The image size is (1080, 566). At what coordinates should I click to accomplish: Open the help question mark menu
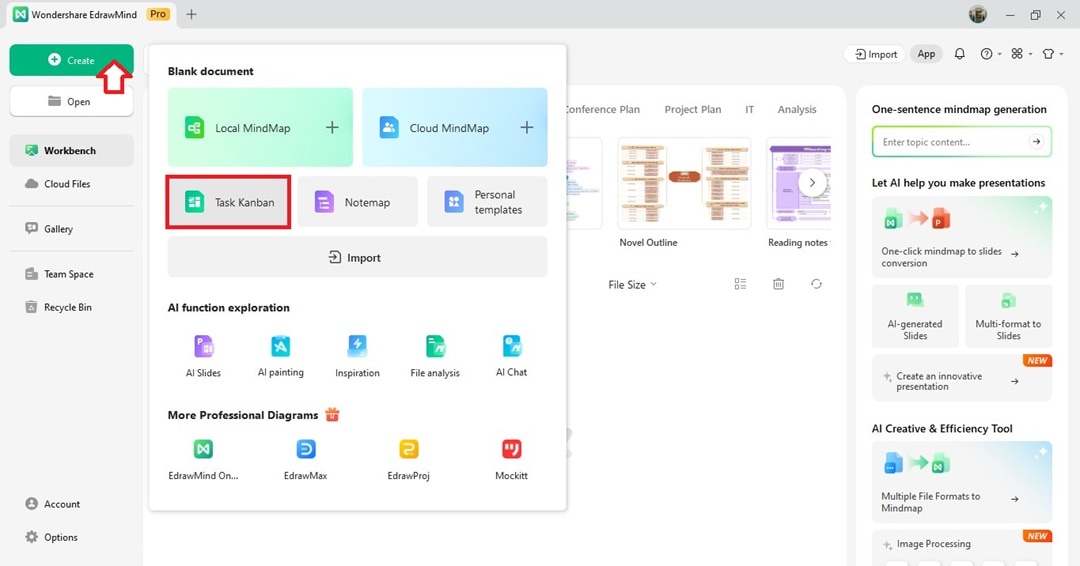(x=990, y=54)
